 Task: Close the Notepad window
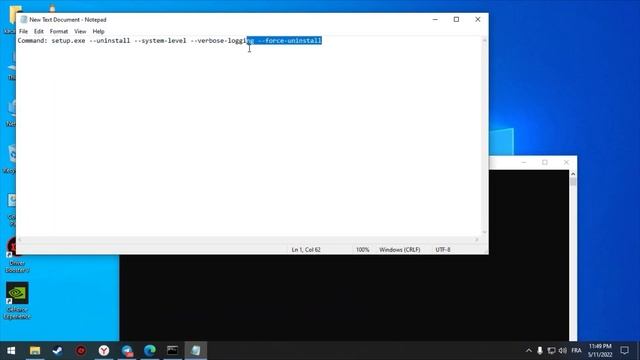[478, 19]
